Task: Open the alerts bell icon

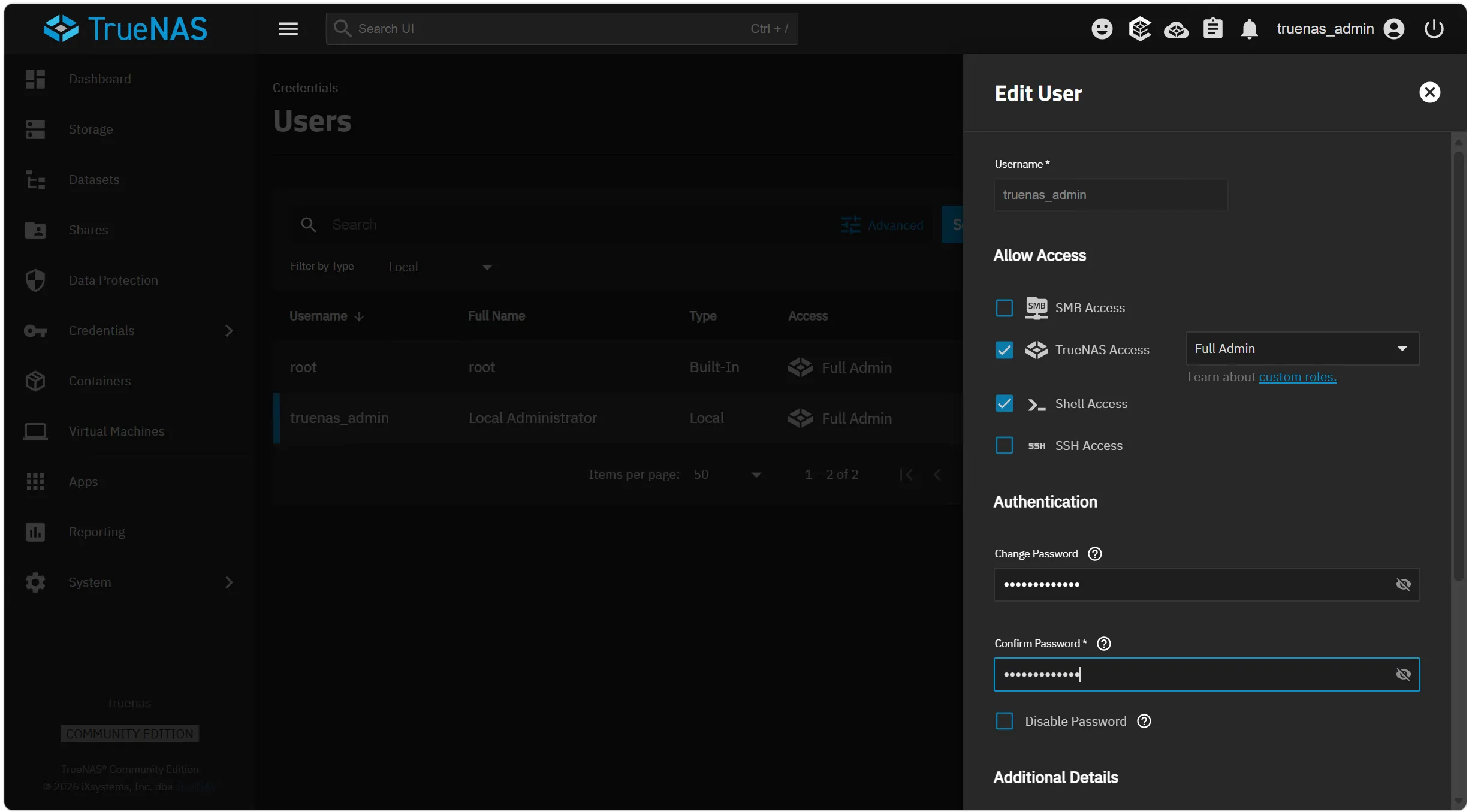Action: click(x=1250, y=29)
